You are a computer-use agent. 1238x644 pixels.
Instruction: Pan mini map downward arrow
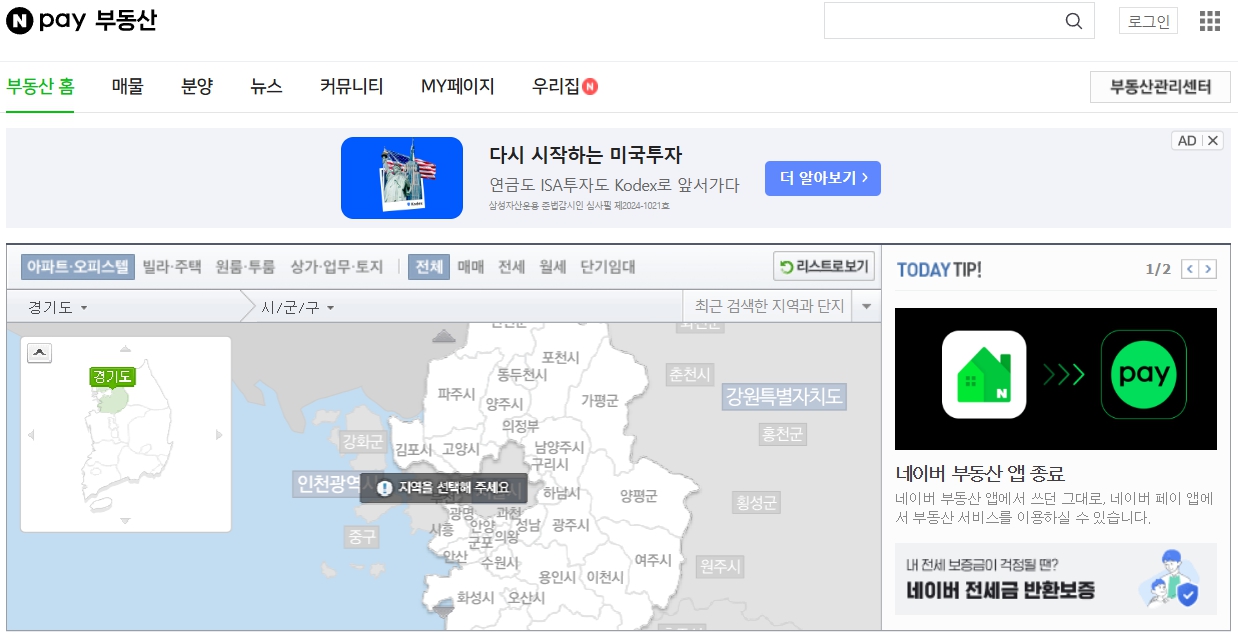point(125,521)
